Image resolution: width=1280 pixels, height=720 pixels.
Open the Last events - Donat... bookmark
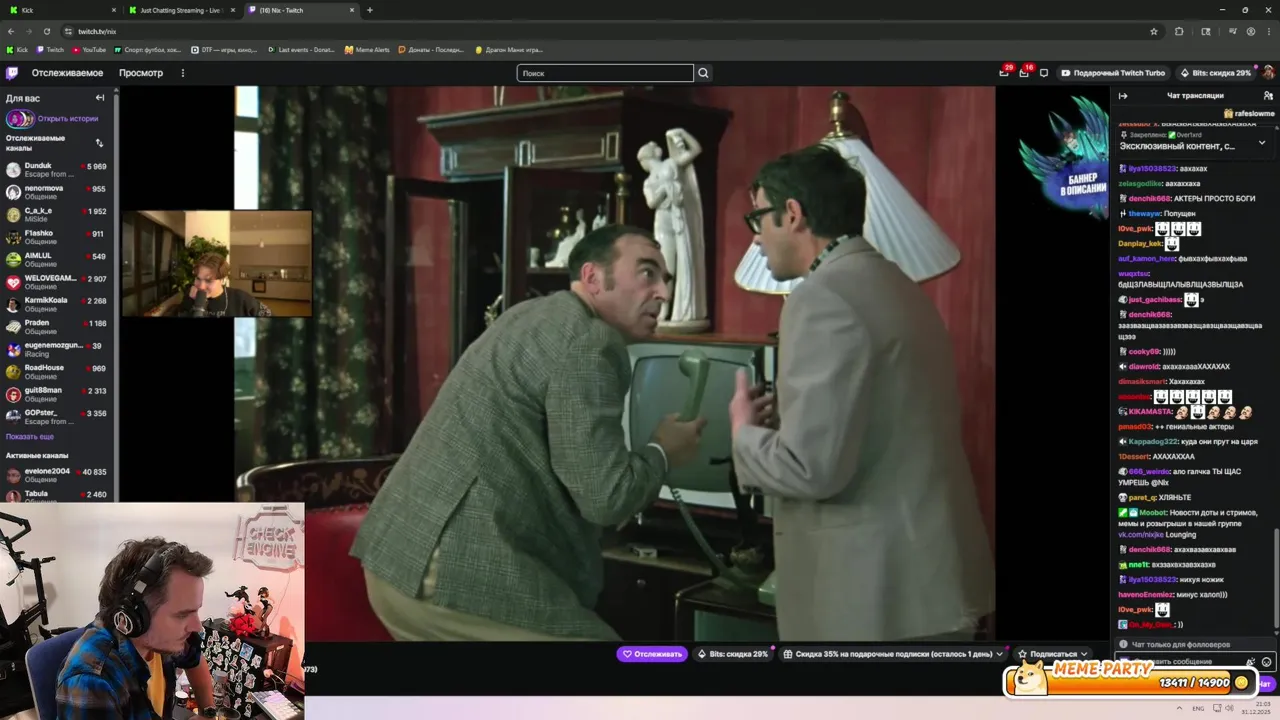(x=301, y=49)
